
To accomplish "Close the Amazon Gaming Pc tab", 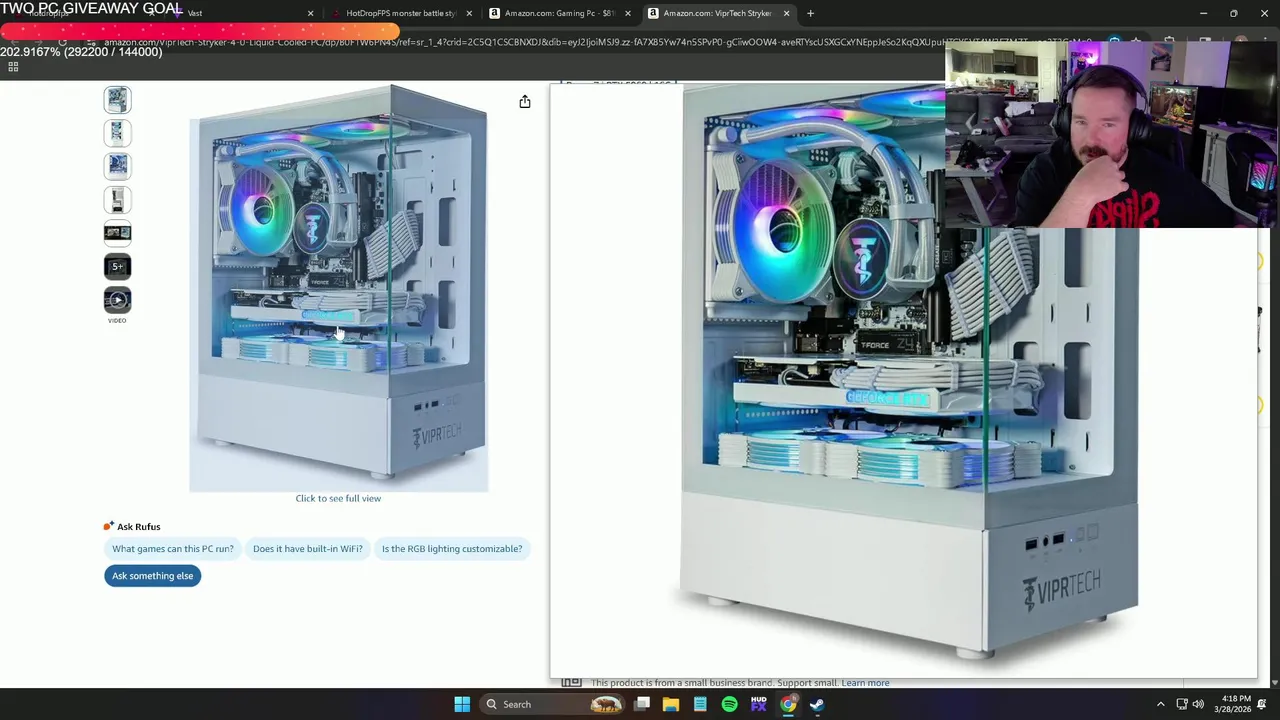I will click(628, 13).
